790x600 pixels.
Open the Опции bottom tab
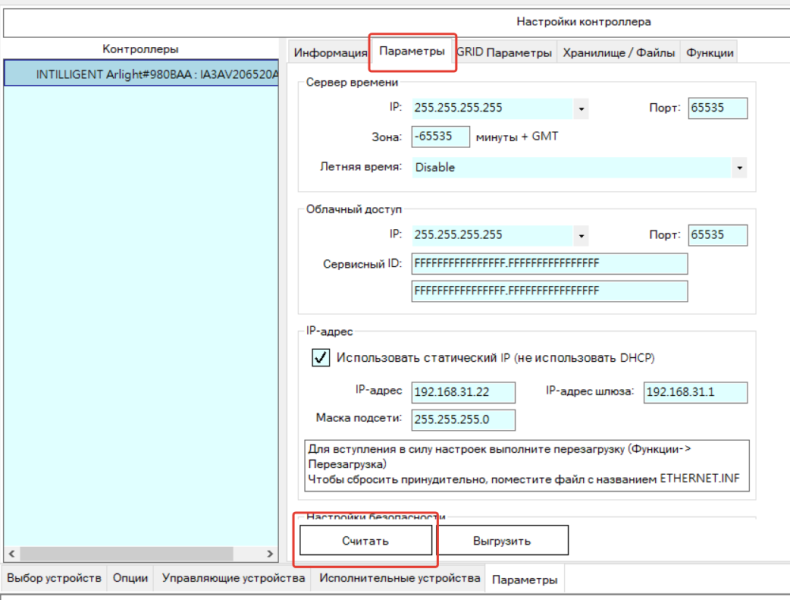[130, 578]
